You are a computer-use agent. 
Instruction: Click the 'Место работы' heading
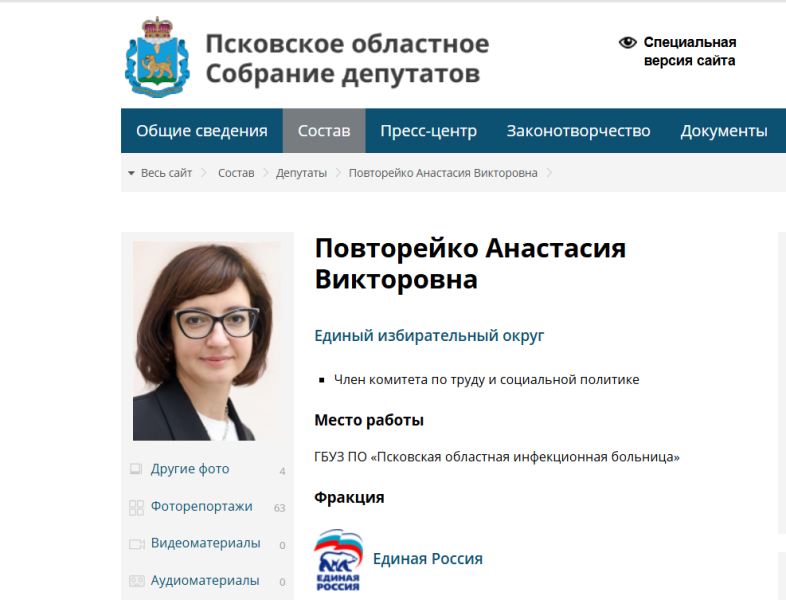(369, 420)
